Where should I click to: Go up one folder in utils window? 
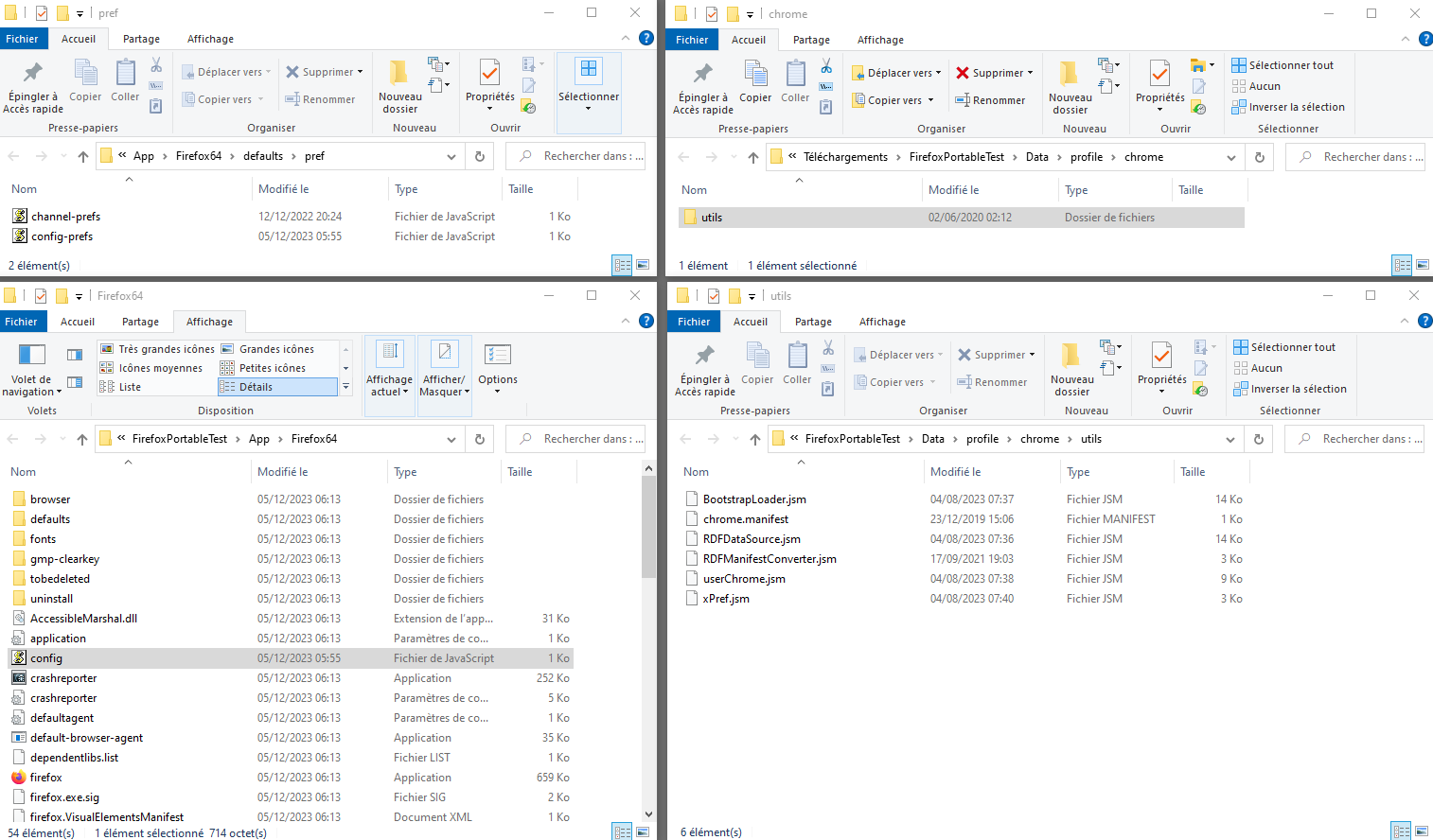(755, 439)
